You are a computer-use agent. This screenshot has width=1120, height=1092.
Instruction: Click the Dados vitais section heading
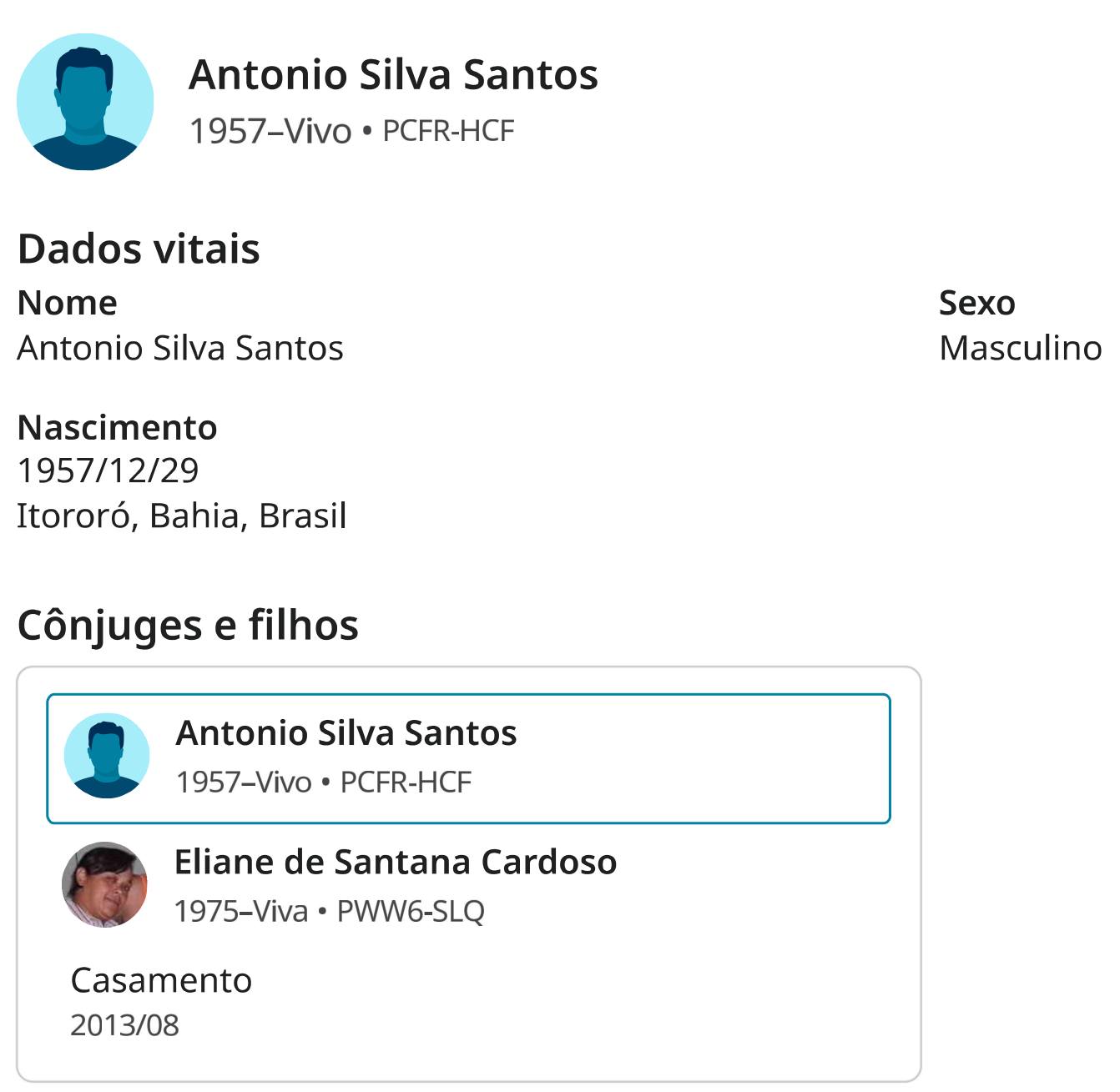(139, 249)
